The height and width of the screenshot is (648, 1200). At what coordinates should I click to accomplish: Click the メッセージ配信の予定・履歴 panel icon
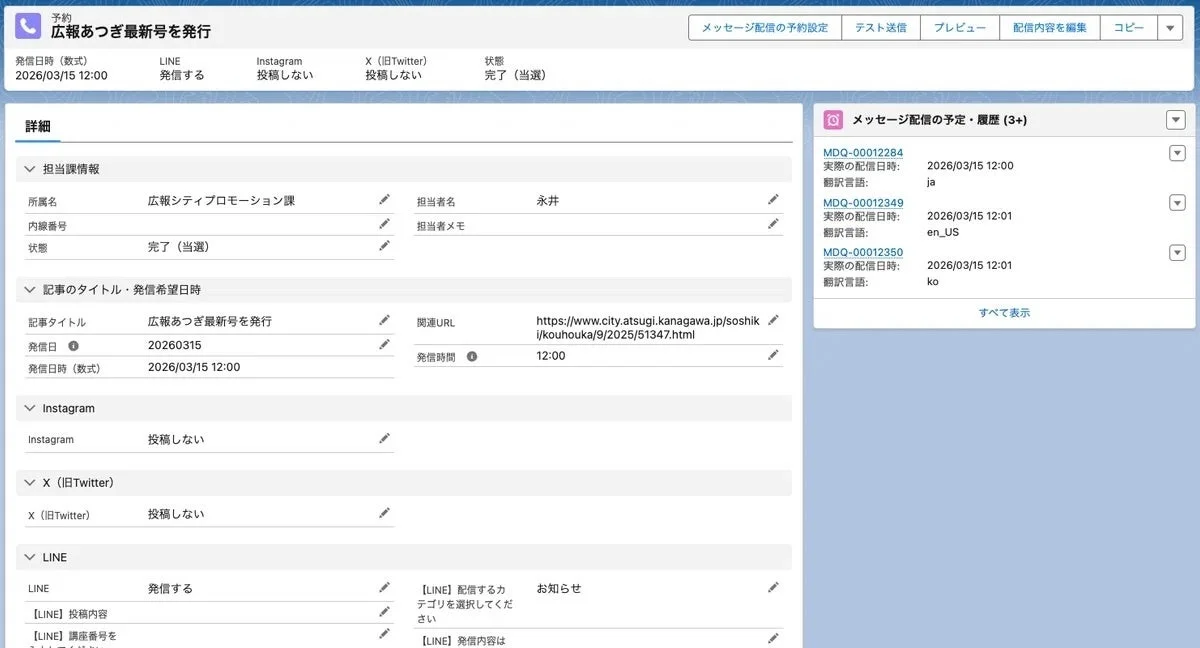(x=834, y=119)
